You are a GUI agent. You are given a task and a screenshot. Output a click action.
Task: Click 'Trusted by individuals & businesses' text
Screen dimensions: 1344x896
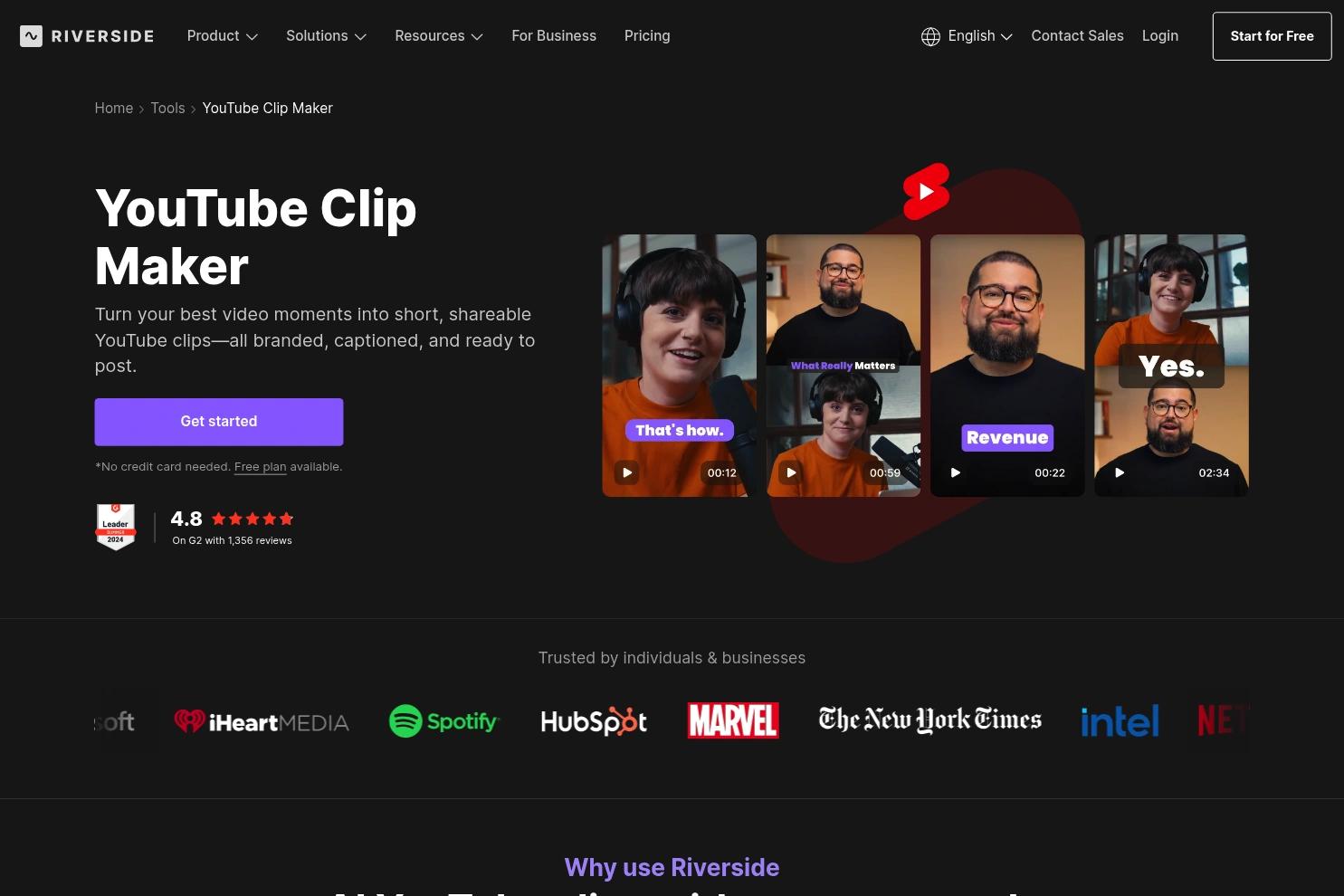tap(672, 658)
